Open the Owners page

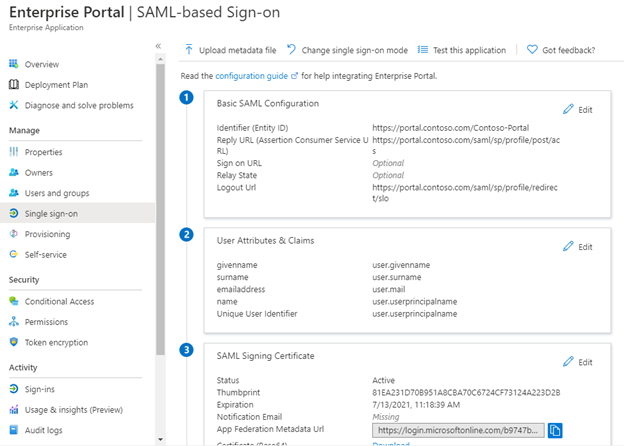point(39,173)
